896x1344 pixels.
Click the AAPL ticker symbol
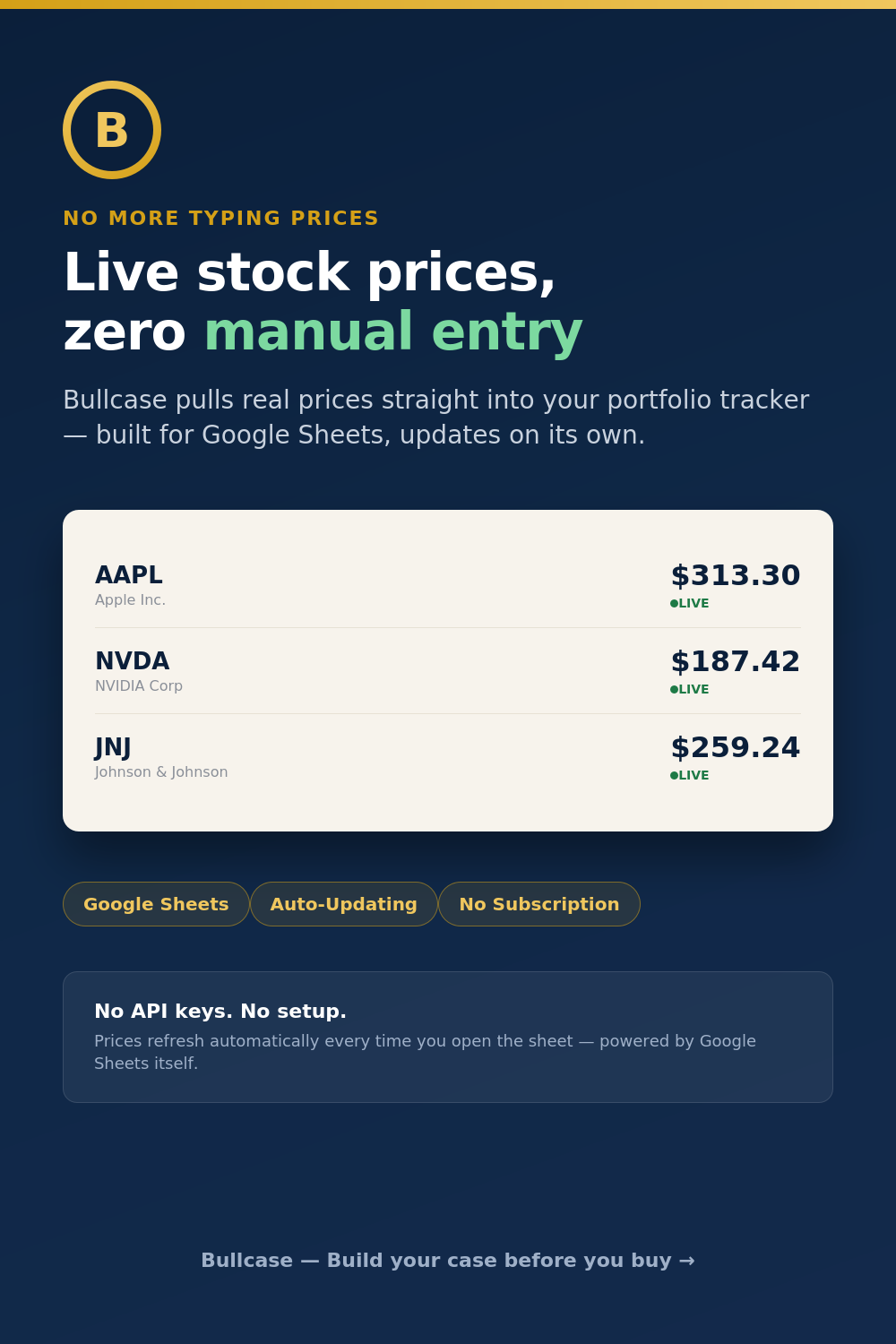pos(129,575)
